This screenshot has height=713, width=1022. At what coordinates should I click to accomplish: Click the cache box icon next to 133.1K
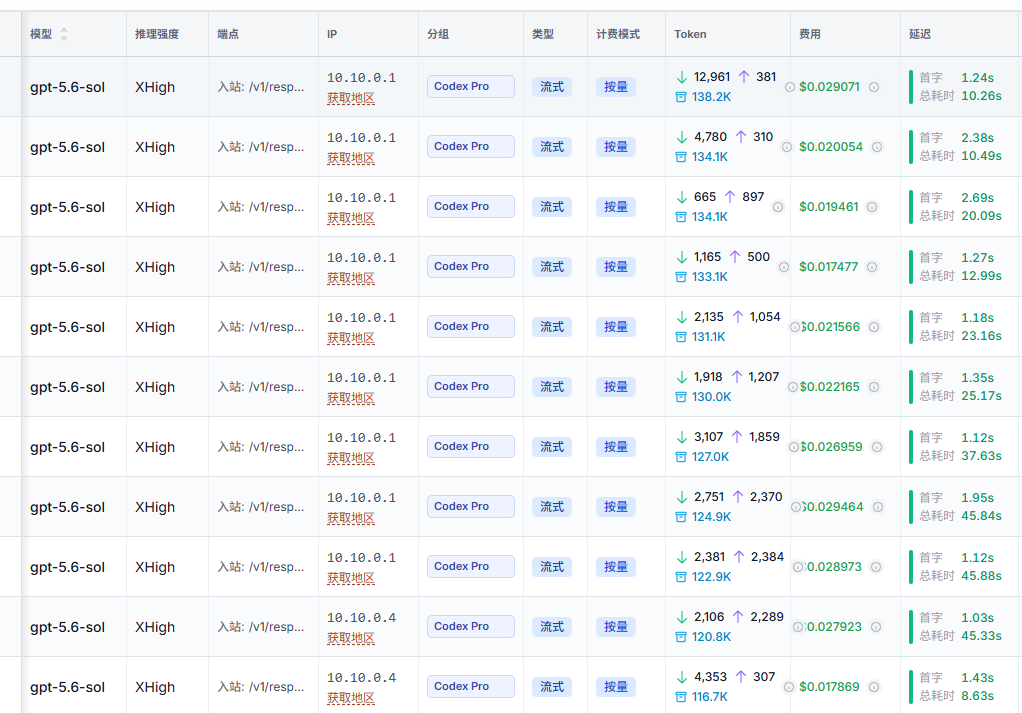pyautogui.click(x=680, y=277)
